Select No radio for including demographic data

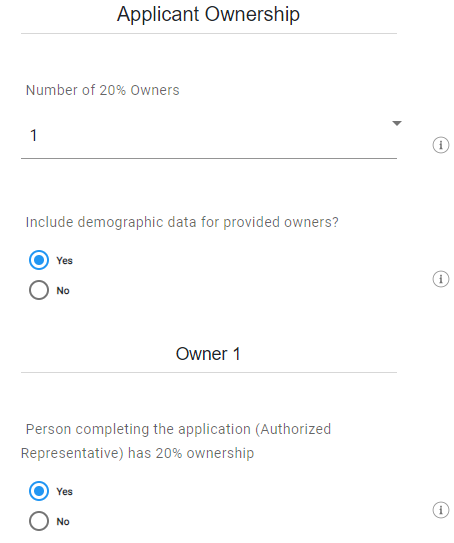coord(39,290)
